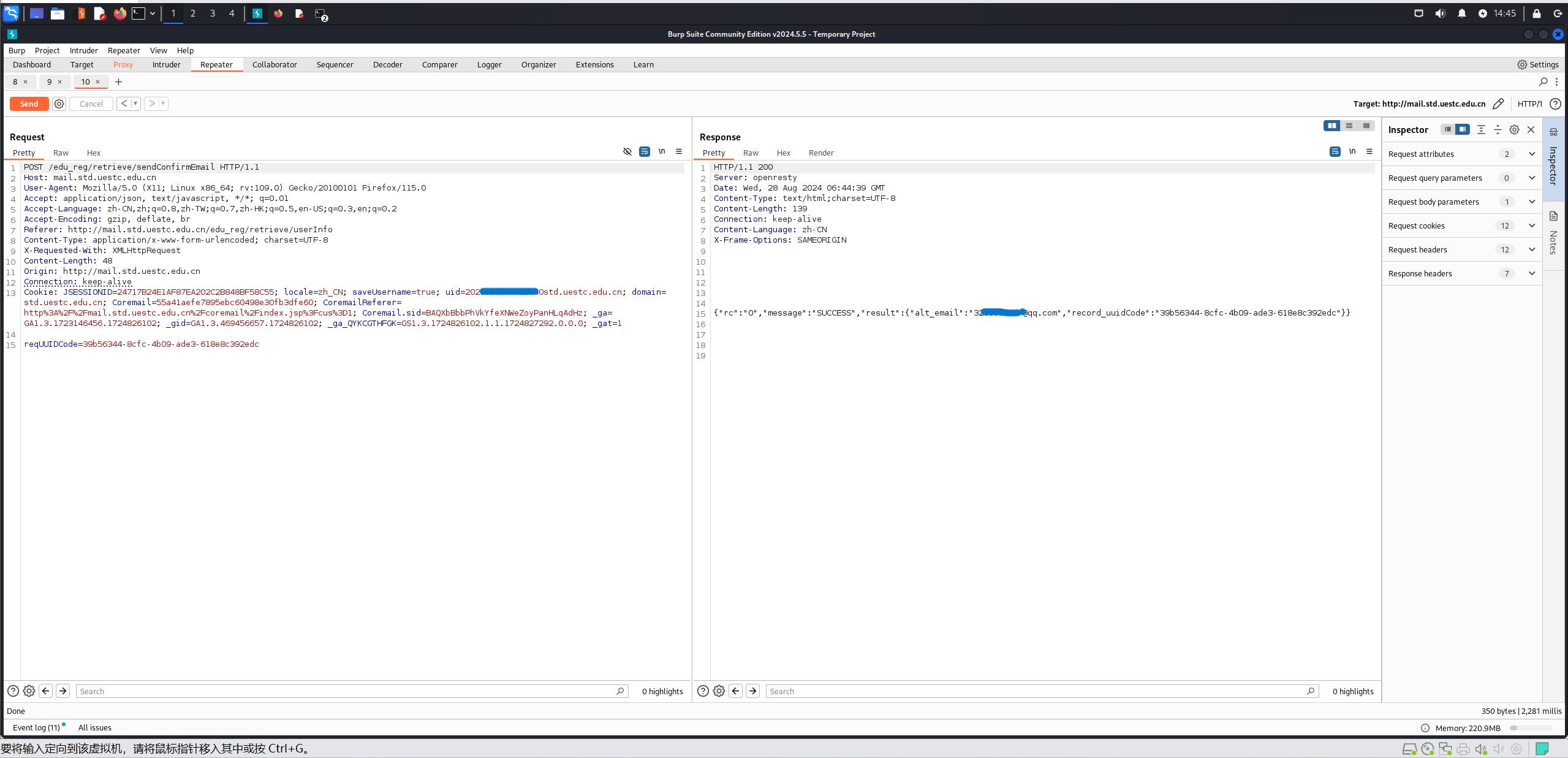Image resolution: width=1568 pixels, height=758 pixels.
Task: Open the Logger tab
Action: tap(490, 64)
